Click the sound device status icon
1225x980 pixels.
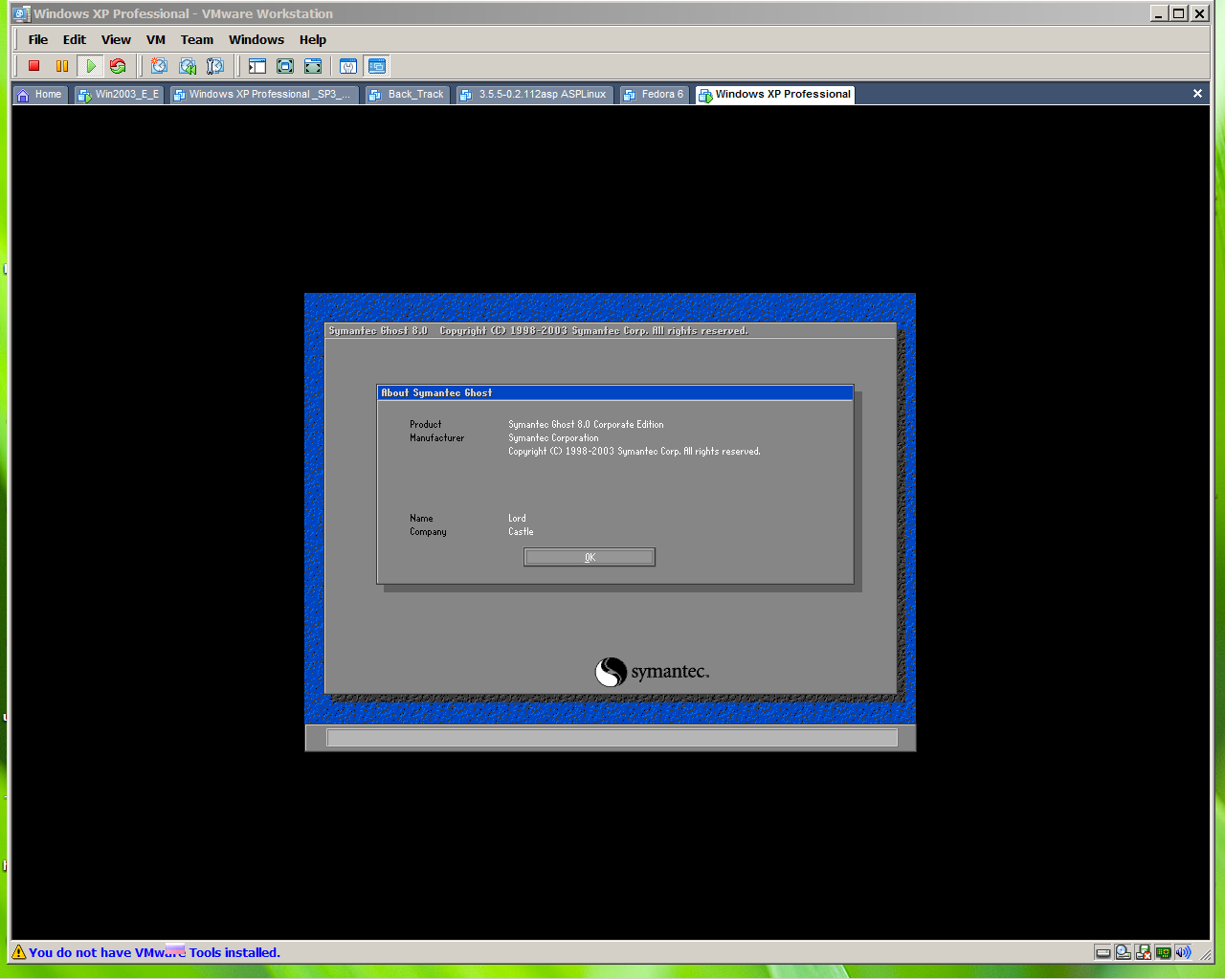[x=1184, y=952]
